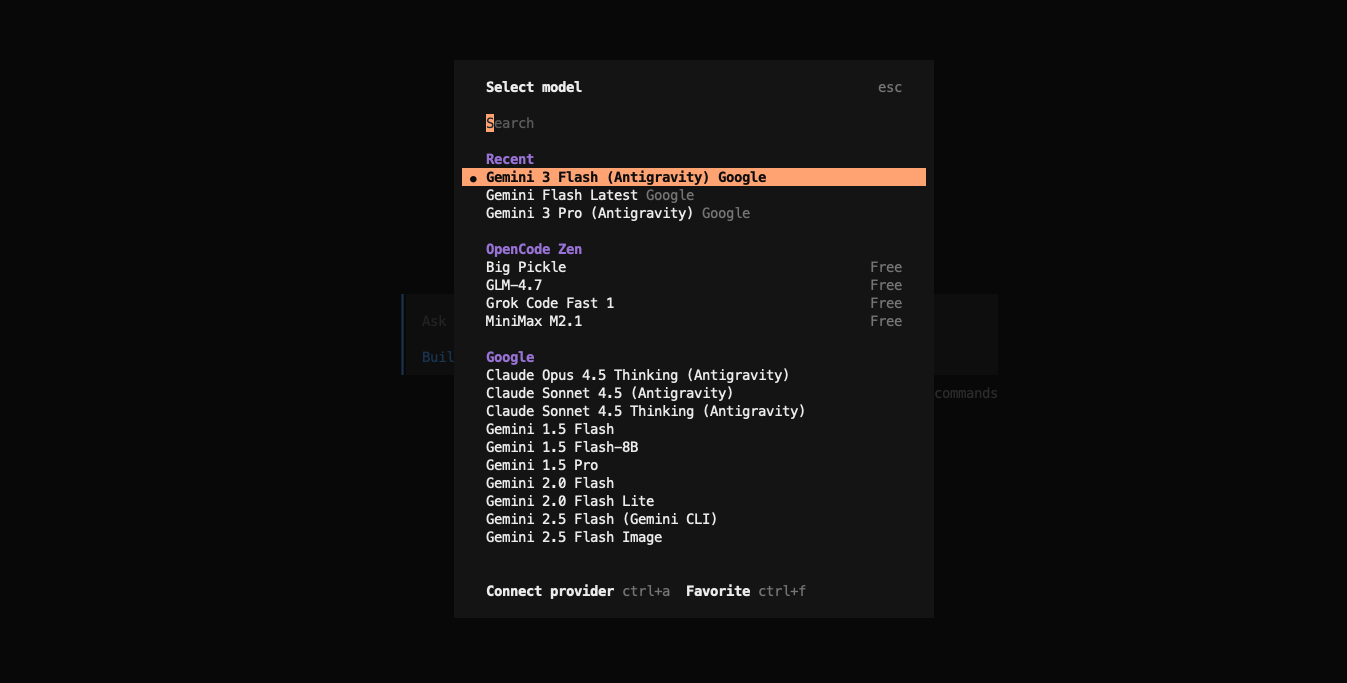Select the Gemini 2.0 Flash model
1347x683 pixels.
[x=694, y=483]
